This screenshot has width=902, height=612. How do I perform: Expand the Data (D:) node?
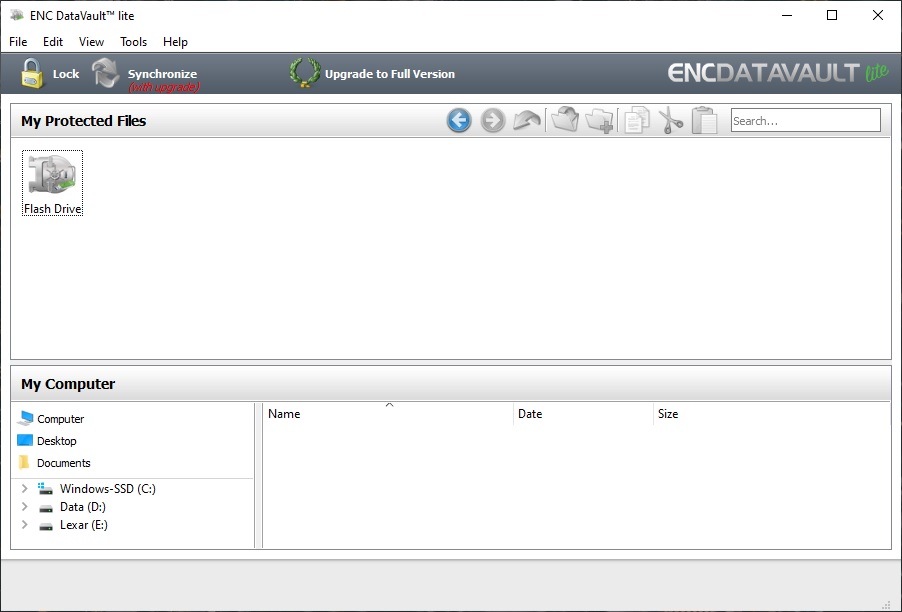tap(24, 507)
